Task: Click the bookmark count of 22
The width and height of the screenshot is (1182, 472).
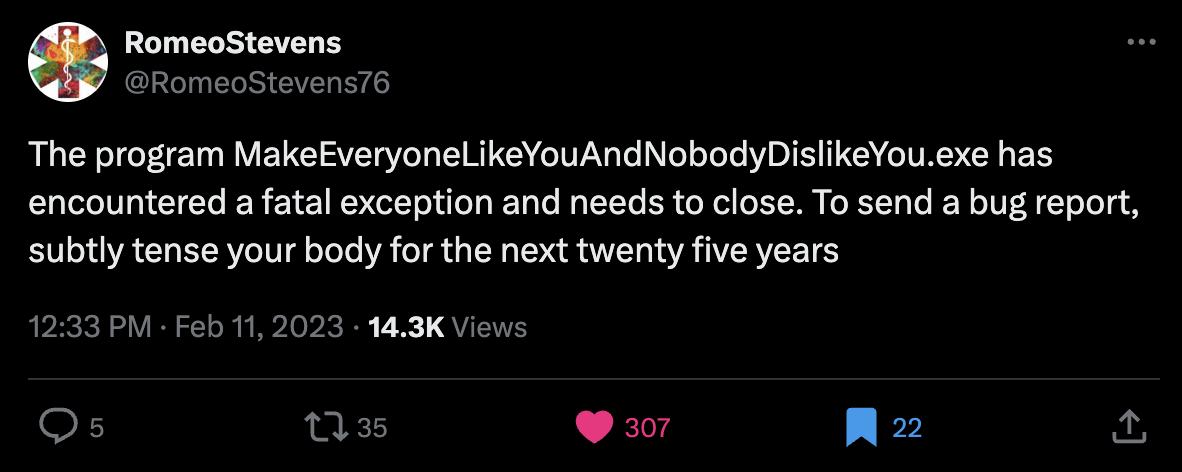Action: pos(907,428)
